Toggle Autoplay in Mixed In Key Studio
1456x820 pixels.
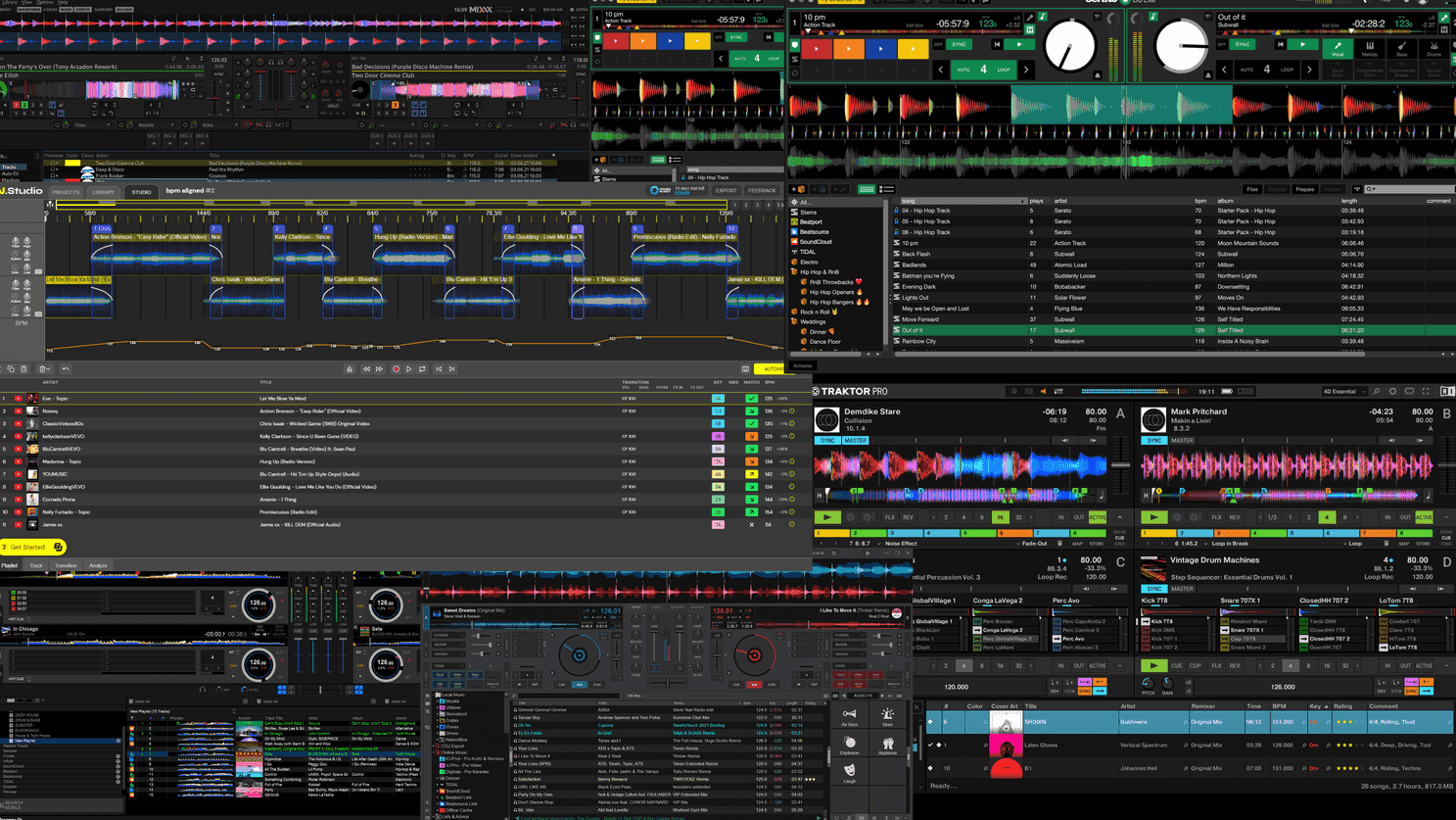point(801,365)
